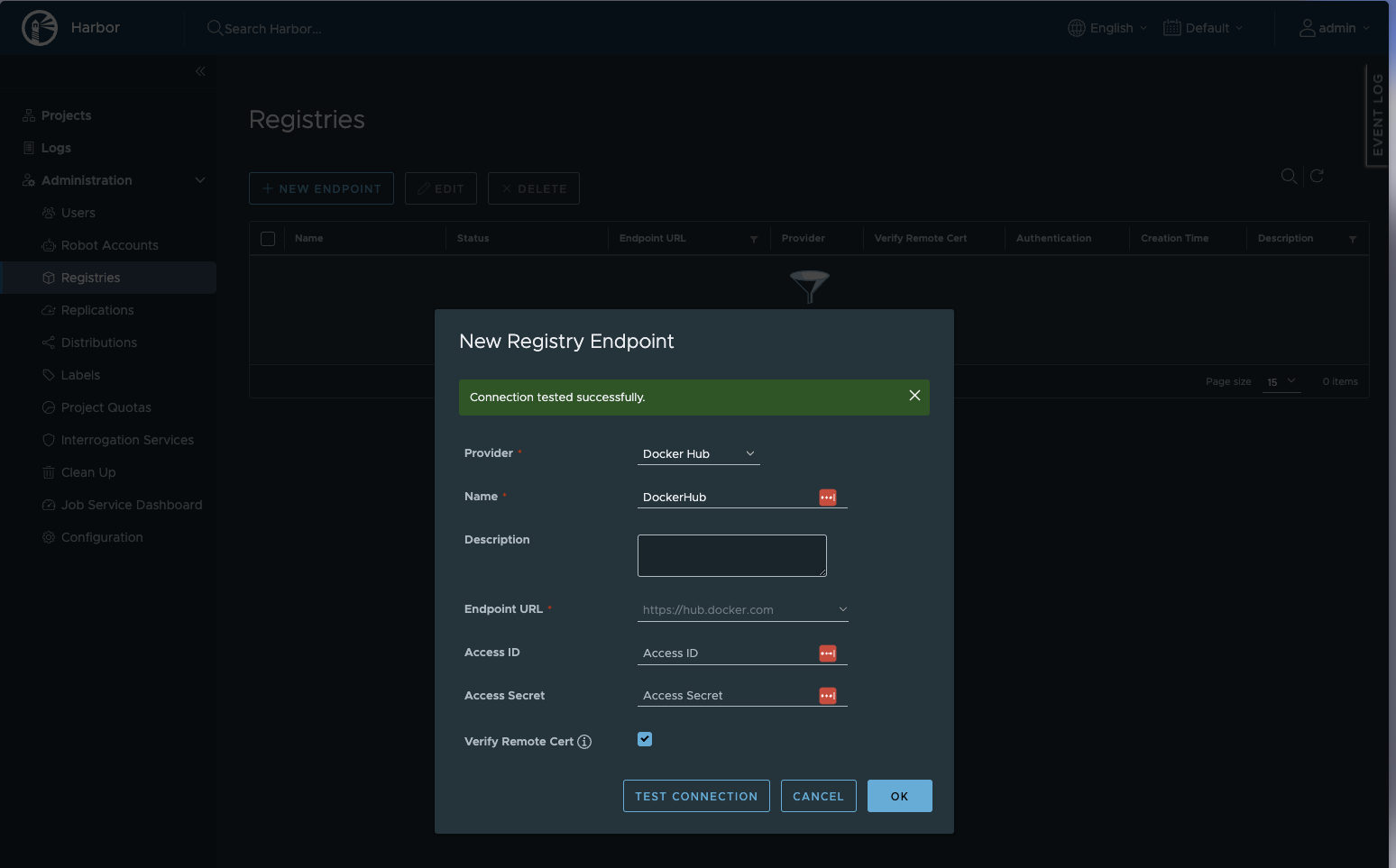Open the Endpoint URL column filter

[x=754, y=239]
